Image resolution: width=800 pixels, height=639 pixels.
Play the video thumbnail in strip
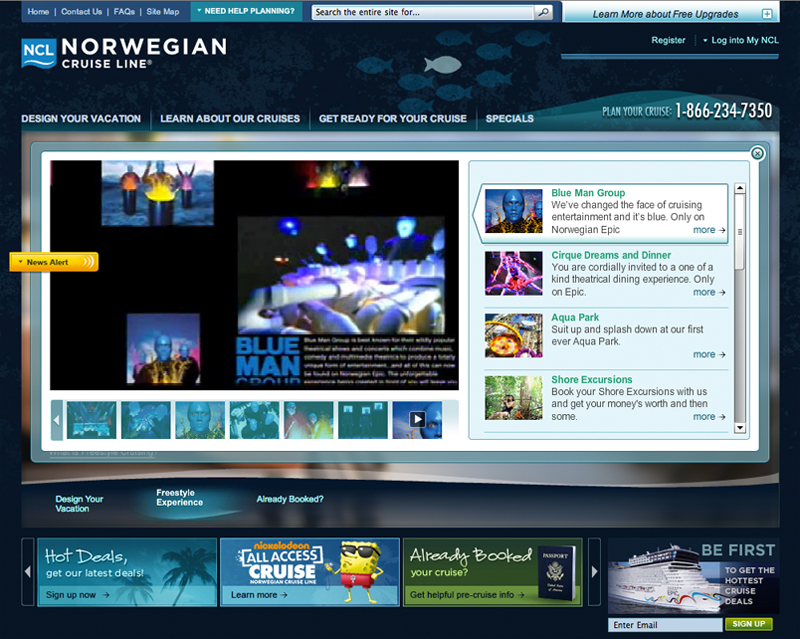coord(417,420)
